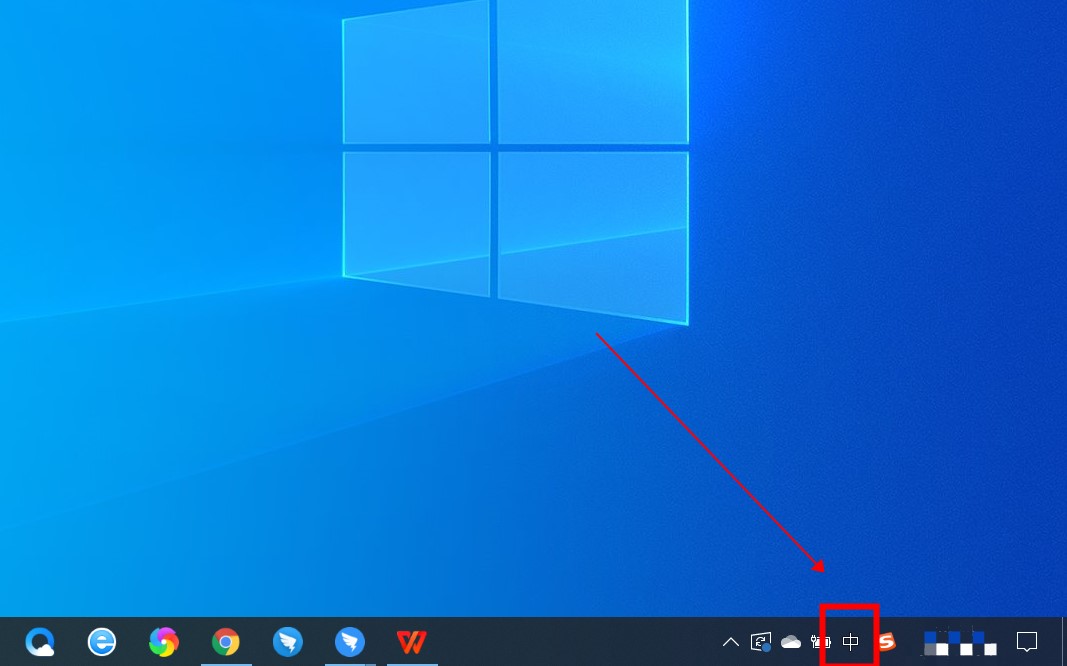Open the second, running DingTalk icon

(x=350, y=641)
